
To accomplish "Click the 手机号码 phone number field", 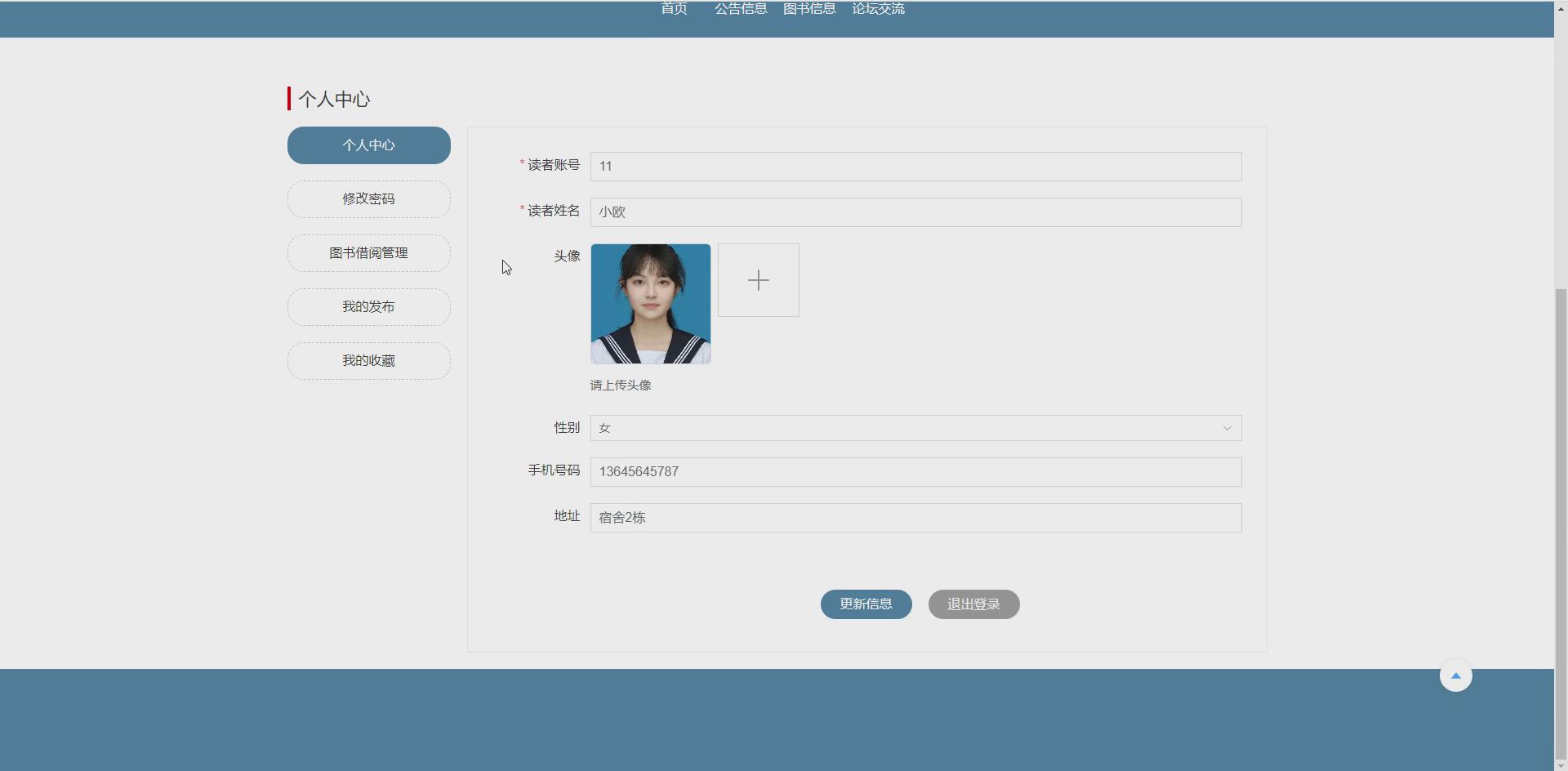I will click(915, 471).
